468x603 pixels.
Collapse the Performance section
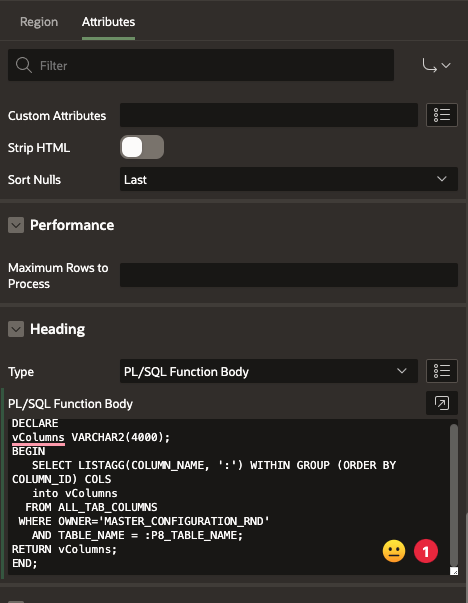[16, 225]
